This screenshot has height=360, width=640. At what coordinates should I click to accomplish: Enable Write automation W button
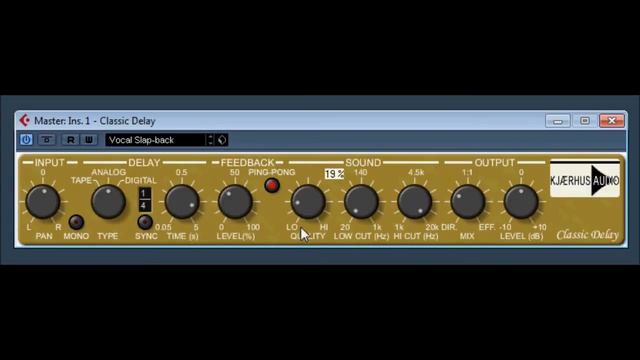(x=89, y=140)
